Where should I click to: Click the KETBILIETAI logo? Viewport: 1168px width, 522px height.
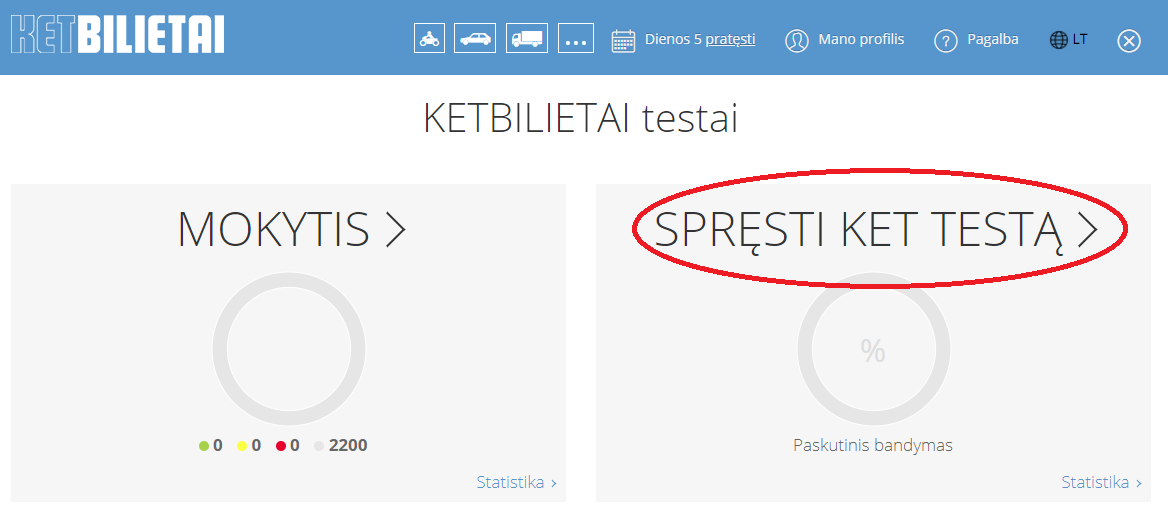117,33
